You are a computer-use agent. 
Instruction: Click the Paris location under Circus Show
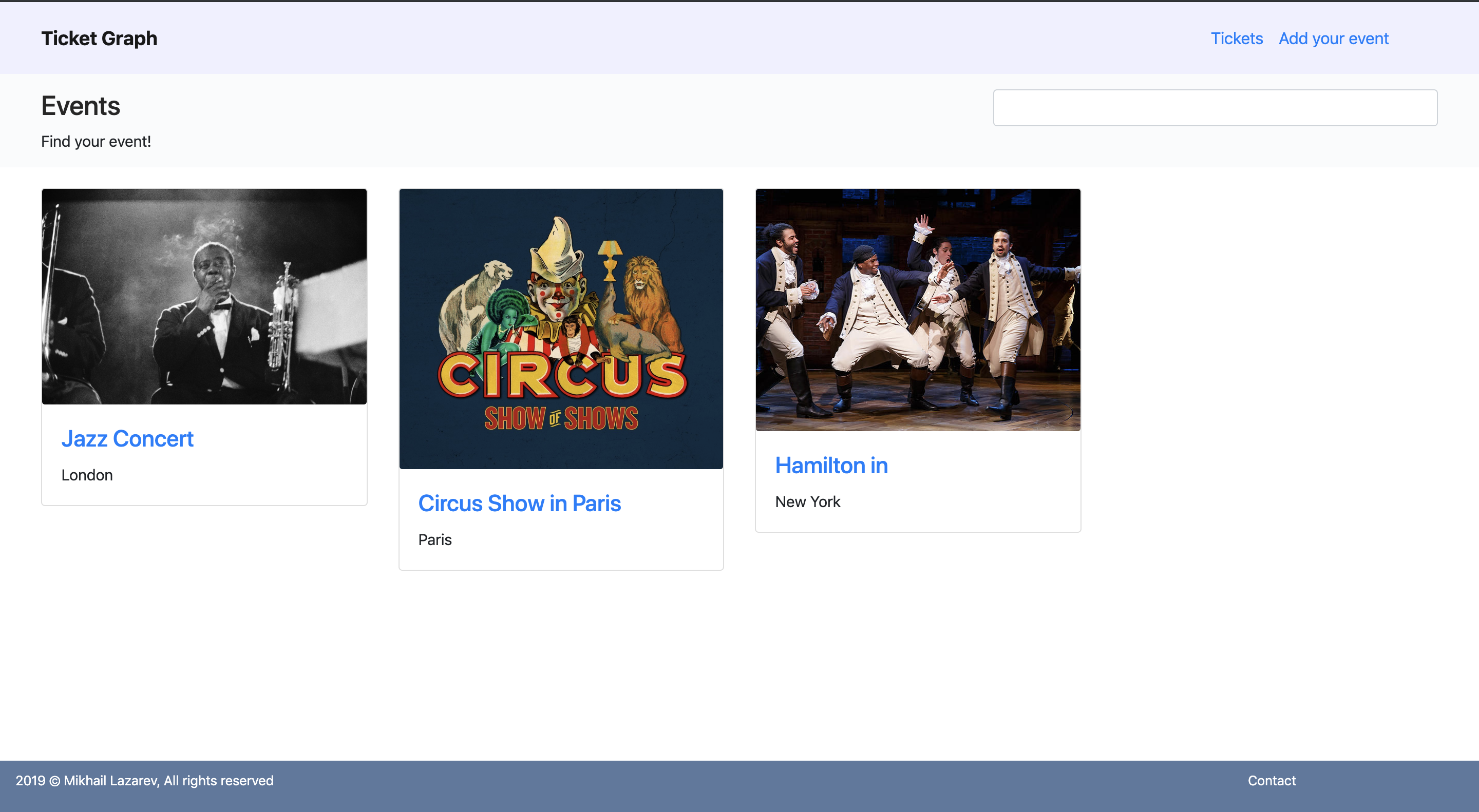(434, 539)
